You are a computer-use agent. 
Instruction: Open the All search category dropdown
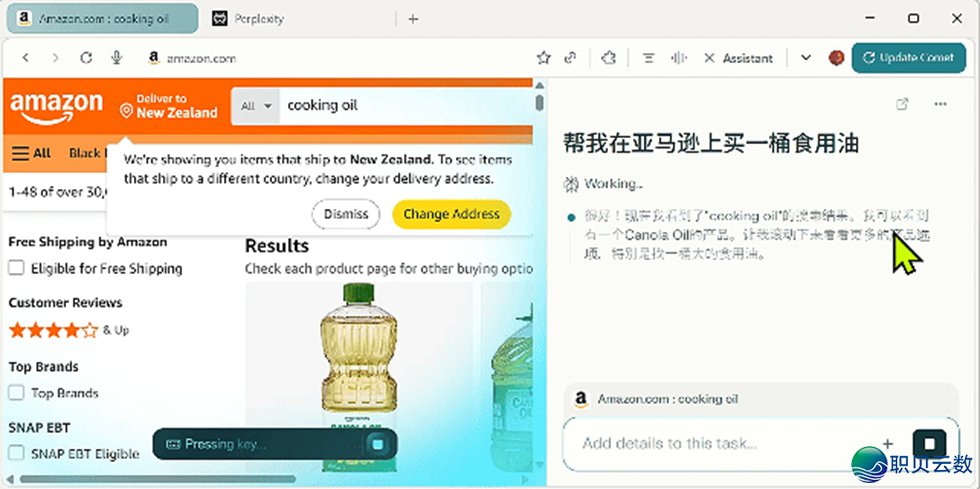256,106
